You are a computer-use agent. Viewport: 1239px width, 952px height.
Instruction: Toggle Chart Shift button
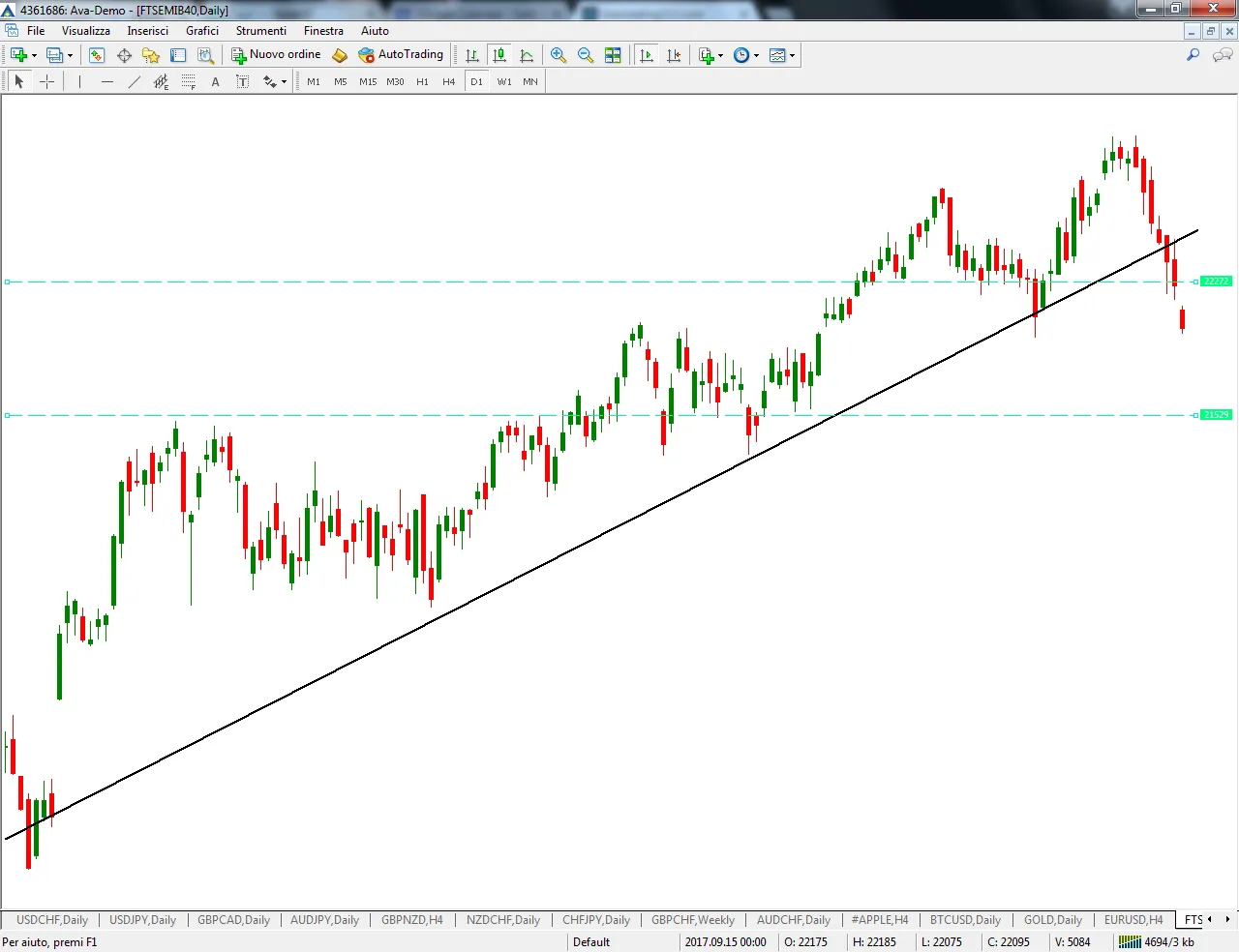click(675, 55)
